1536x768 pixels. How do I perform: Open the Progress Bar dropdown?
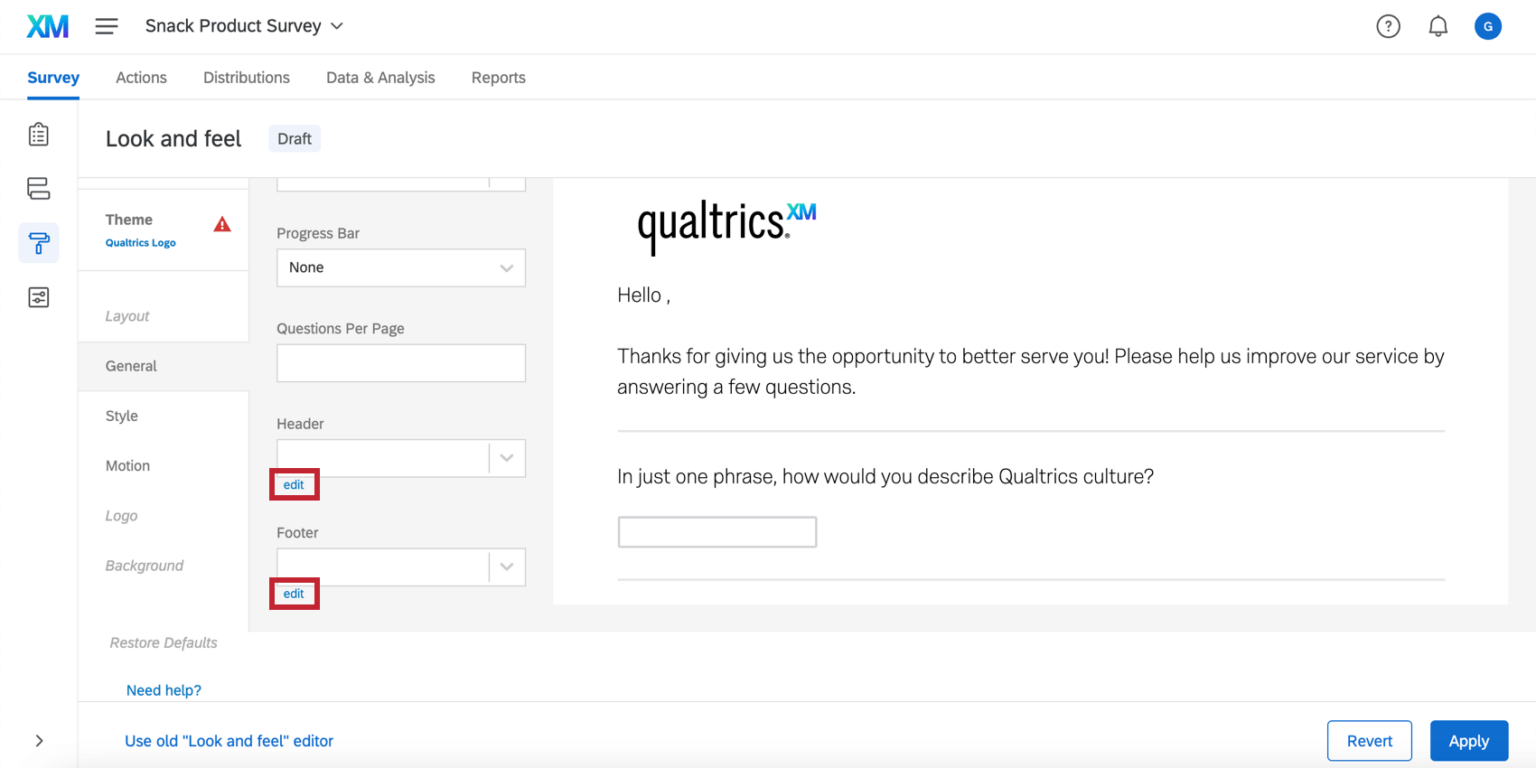pos(400,268)
